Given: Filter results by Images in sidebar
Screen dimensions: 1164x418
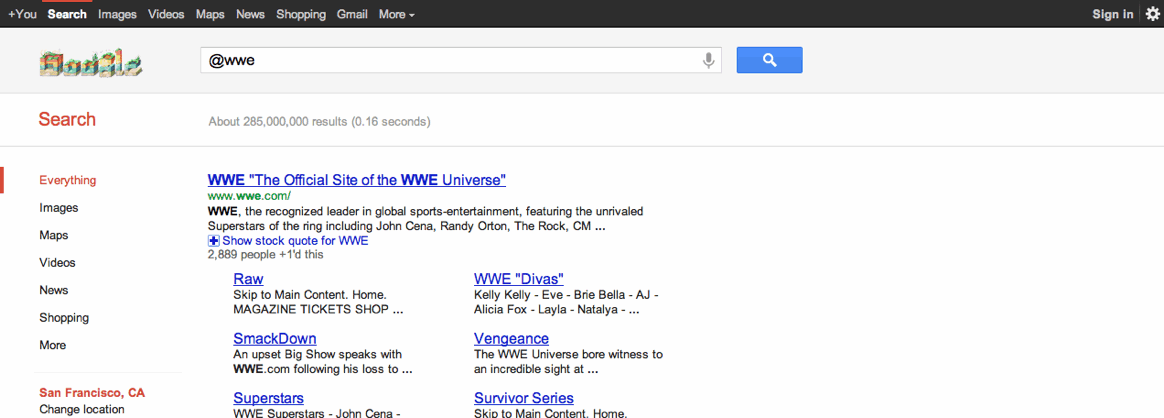Looking at the screenshot, I should click(59, 208).
